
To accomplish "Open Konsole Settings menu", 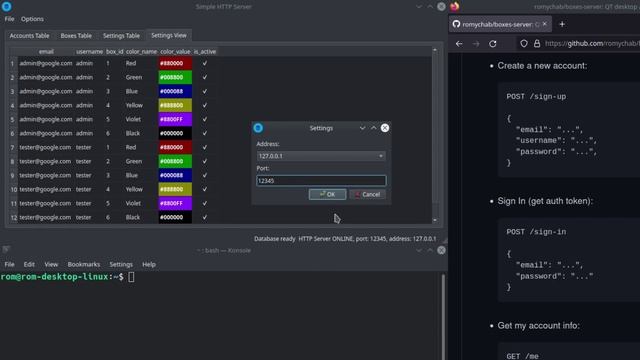I will click(x=121, y=264).
